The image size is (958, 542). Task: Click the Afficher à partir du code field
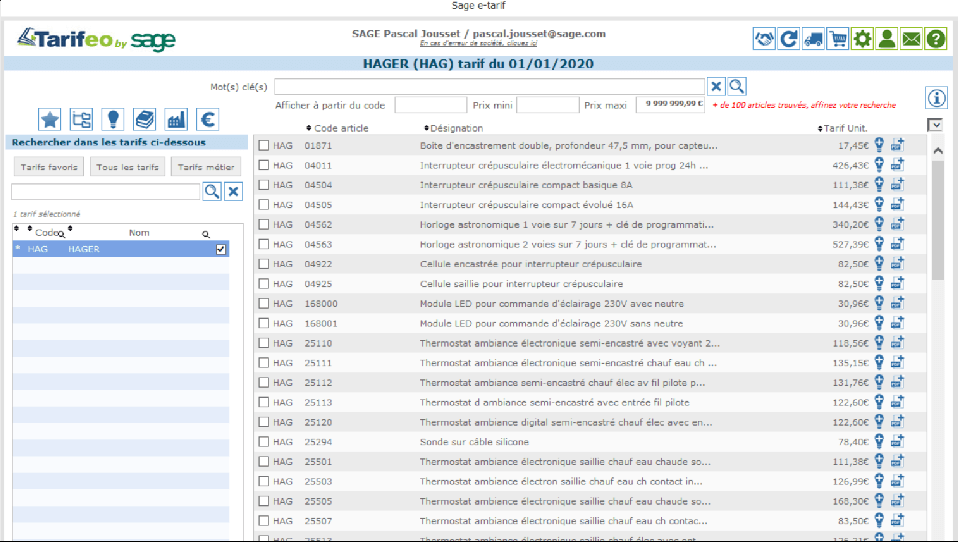(431, 105)
